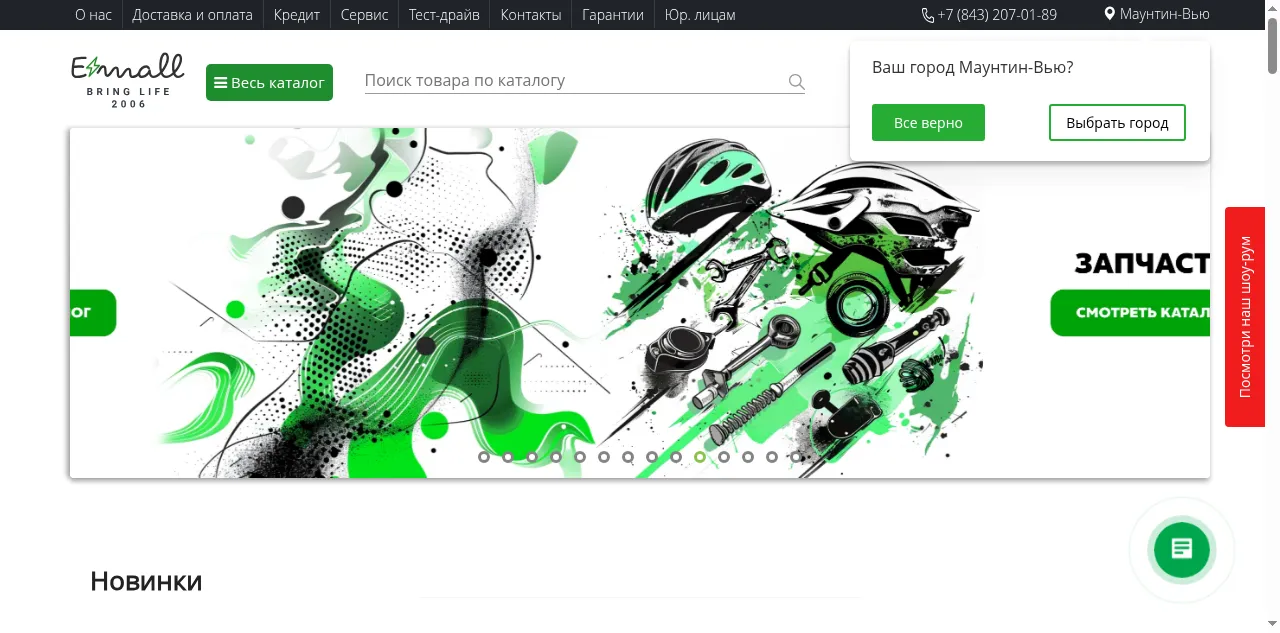
Task: Open Посмотри наш шоу-рум side tab
Action: pyautogui.click(x=1245, y=317)
